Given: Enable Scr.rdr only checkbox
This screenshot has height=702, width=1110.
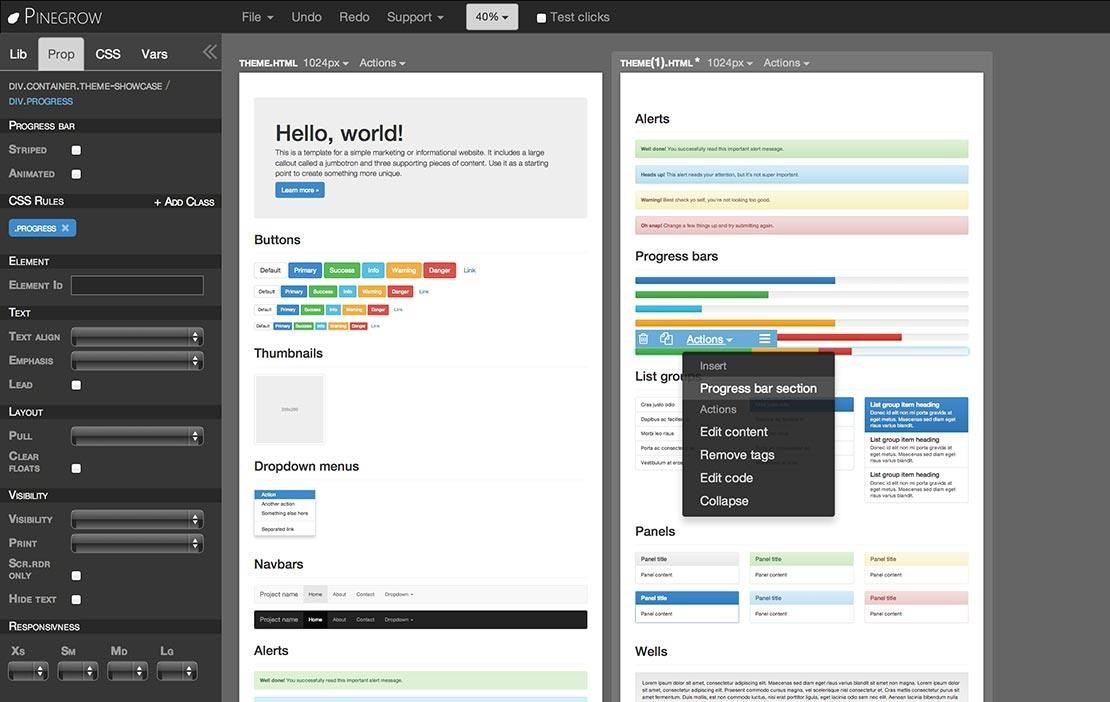Looking at the screenshot, I should coord(76,576).
